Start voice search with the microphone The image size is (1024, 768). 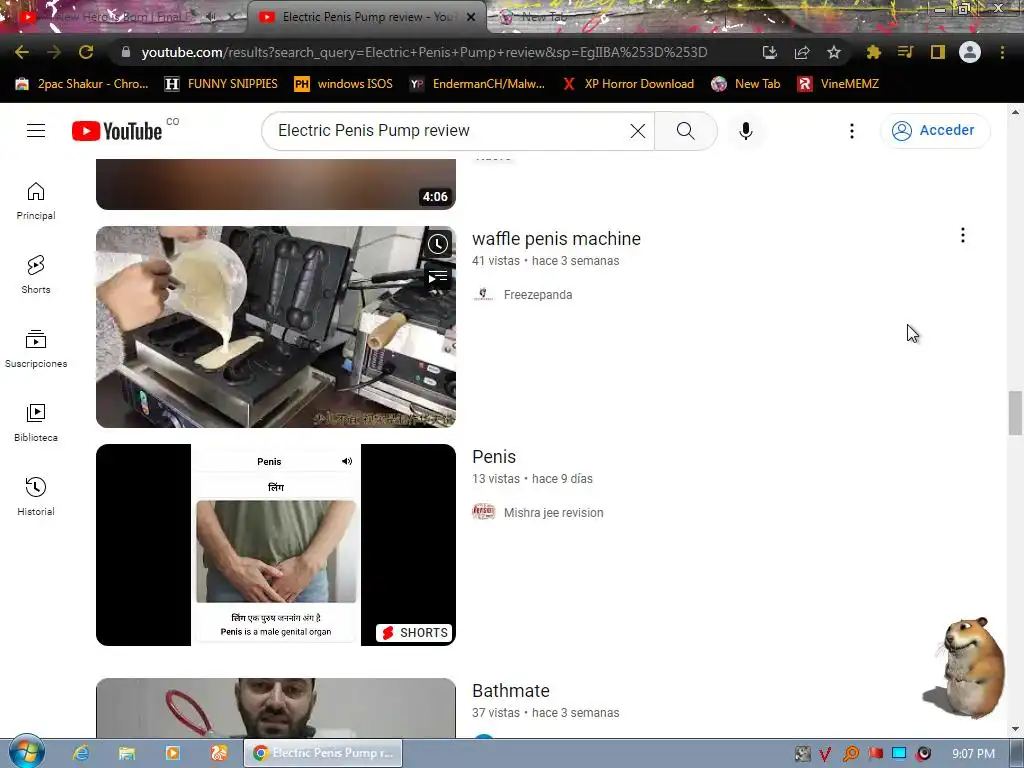pyautogui.click(x=746, y=131)
